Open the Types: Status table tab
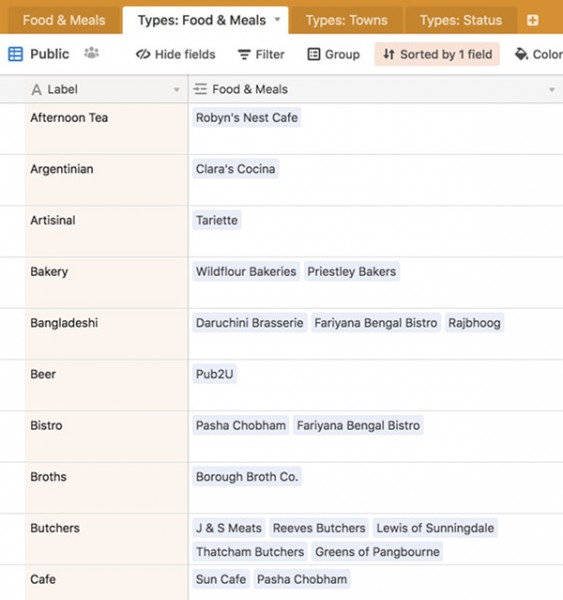563x600 pixels. coord(461,20)
